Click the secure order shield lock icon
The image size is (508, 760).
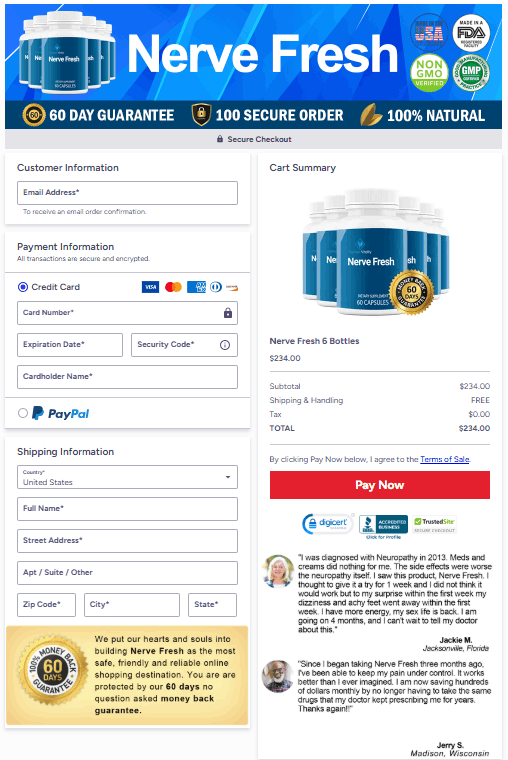point(201,114)
